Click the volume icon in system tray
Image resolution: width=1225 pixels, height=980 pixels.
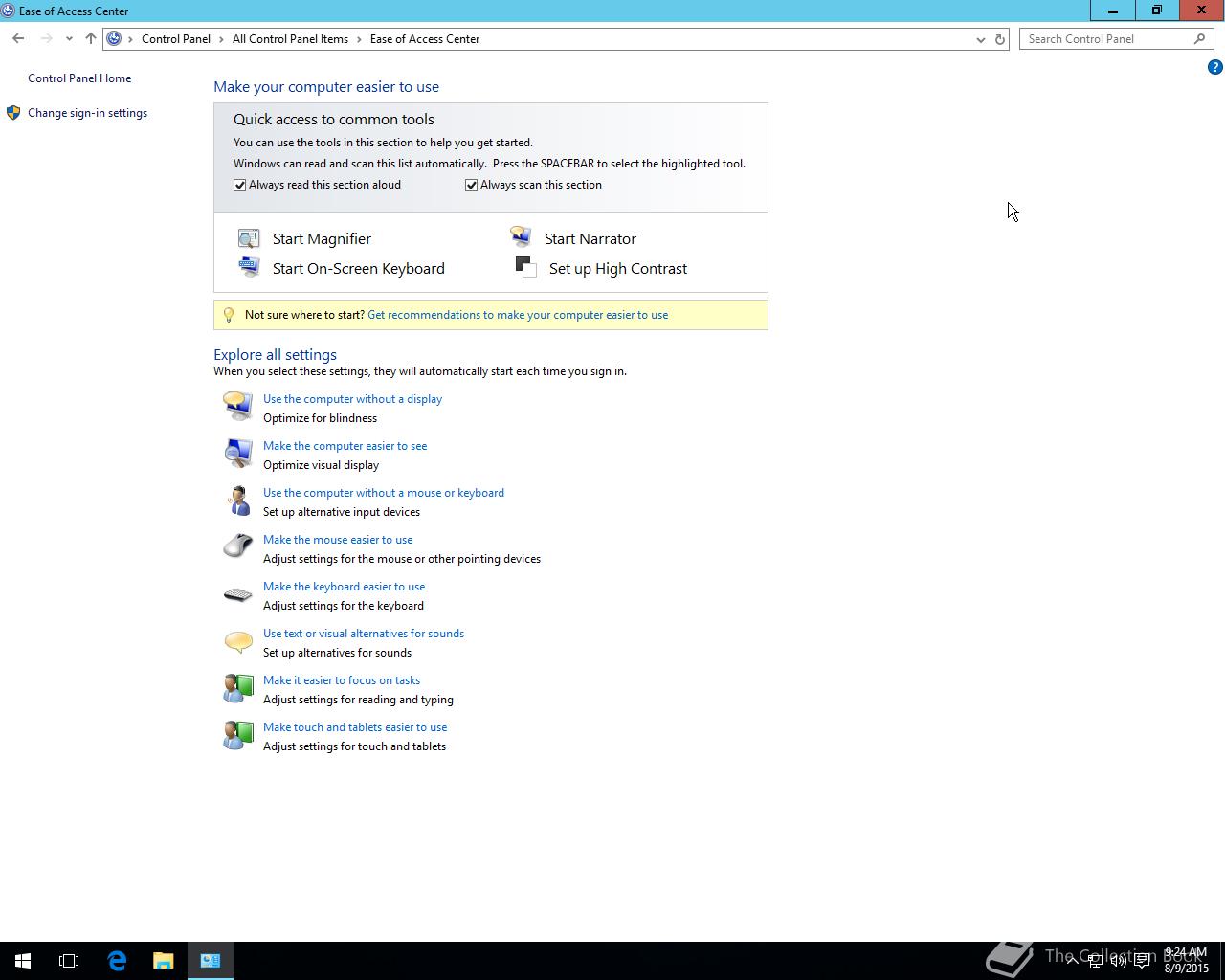tap(1118, 960)
